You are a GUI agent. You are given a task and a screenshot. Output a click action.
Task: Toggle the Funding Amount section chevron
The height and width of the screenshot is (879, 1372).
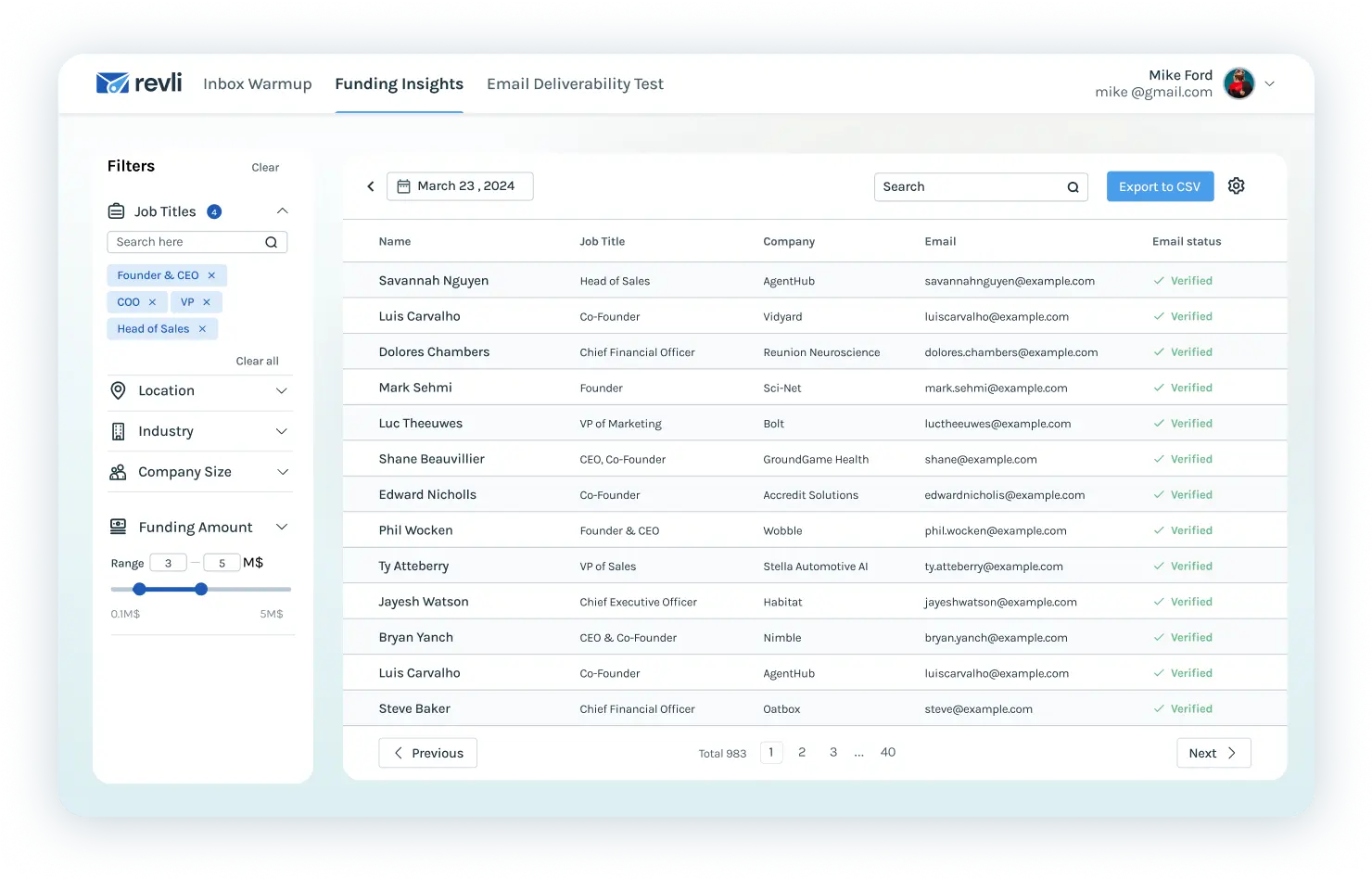tap(283, 527)
